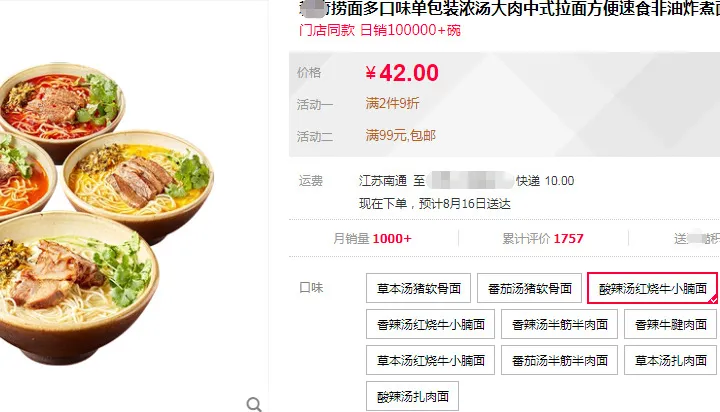Open the 累计评价 1757 reviews link

(x=543, y=238)
